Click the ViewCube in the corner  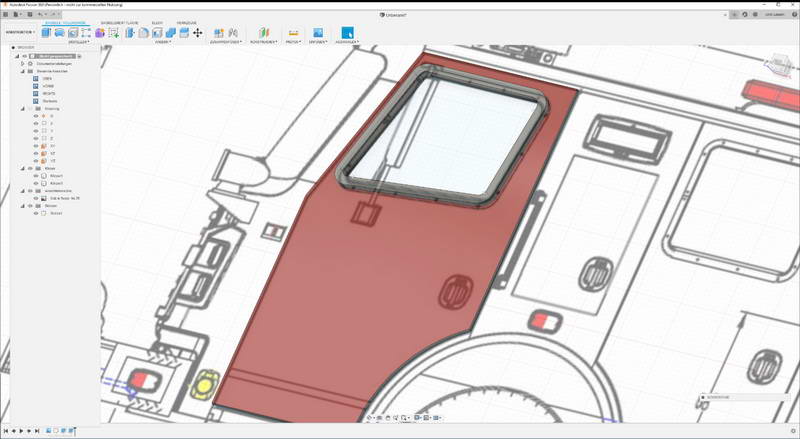780,65
